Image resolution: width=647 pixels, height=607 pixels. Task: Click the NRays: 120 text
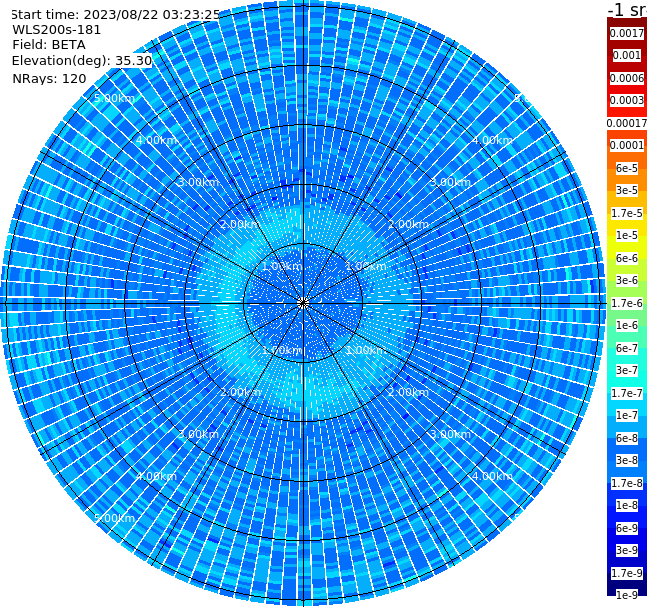pyautogui.click(x=49, y=78)
